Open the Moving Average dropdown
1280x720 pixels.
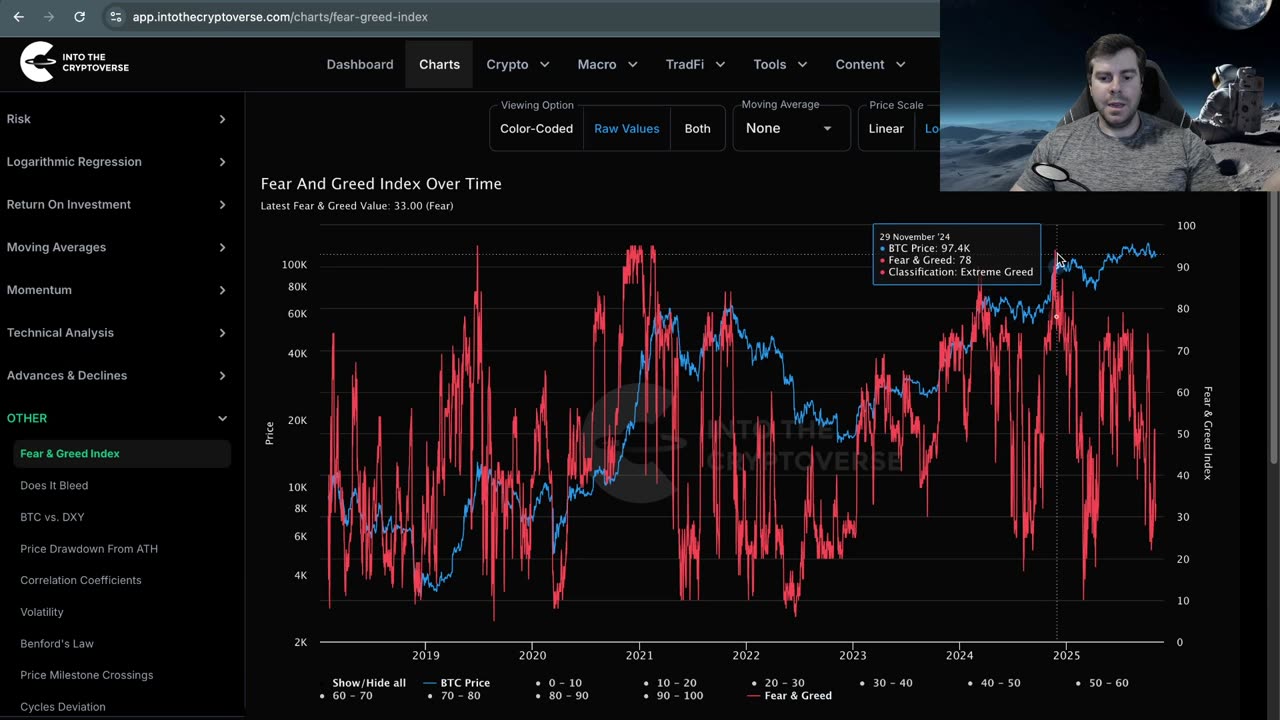(x=791, y=128)
